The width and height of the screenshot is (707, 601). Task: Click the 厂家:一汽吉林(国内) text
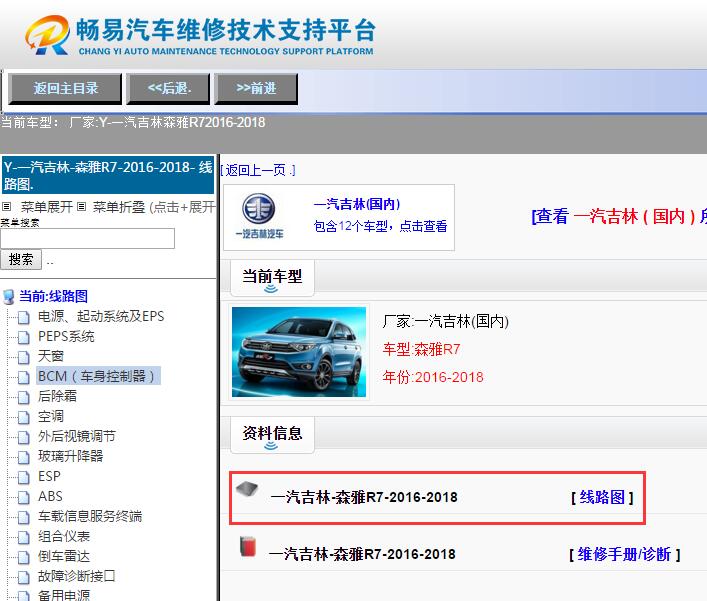(x=445, y=321)
